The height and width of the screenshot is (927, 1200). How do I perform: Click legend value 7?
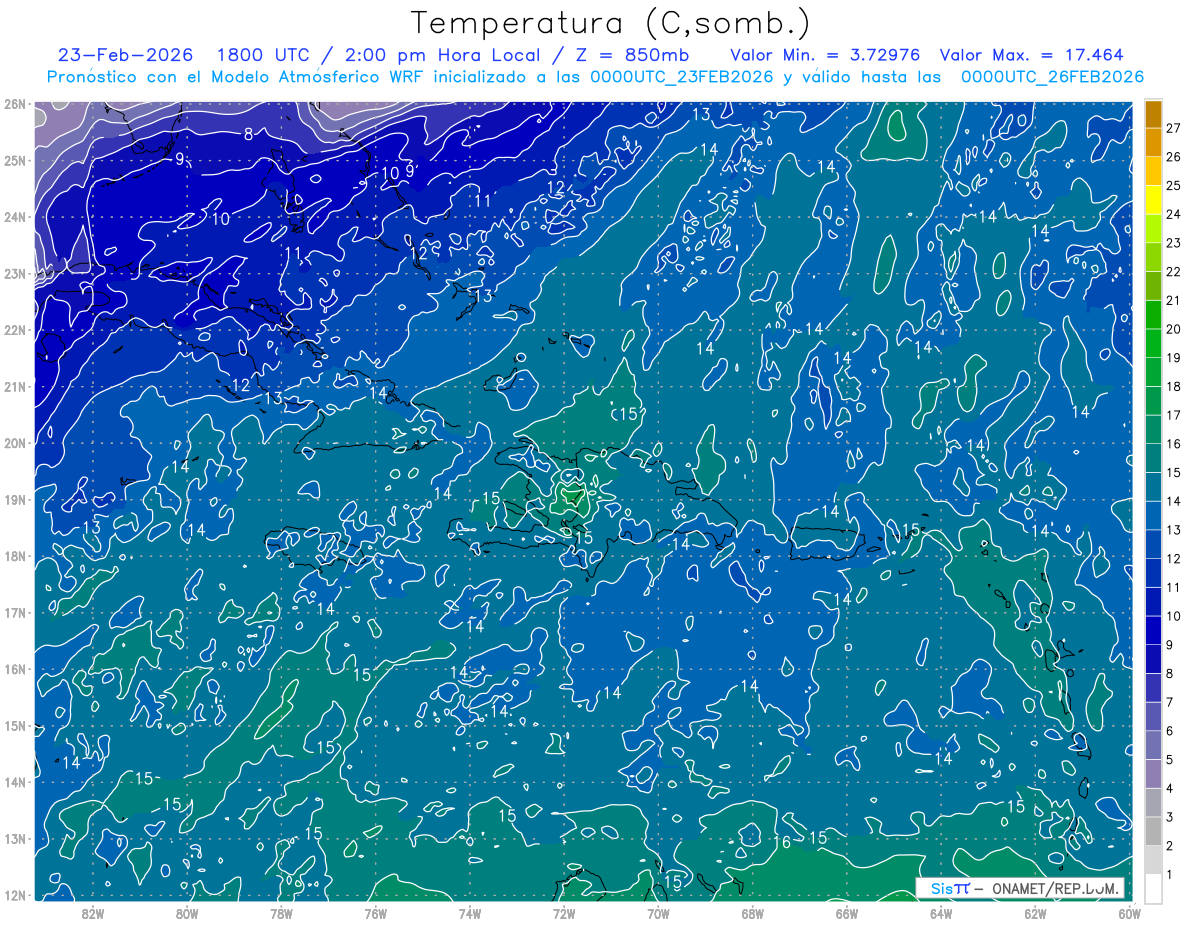(x=1170, y=702)
